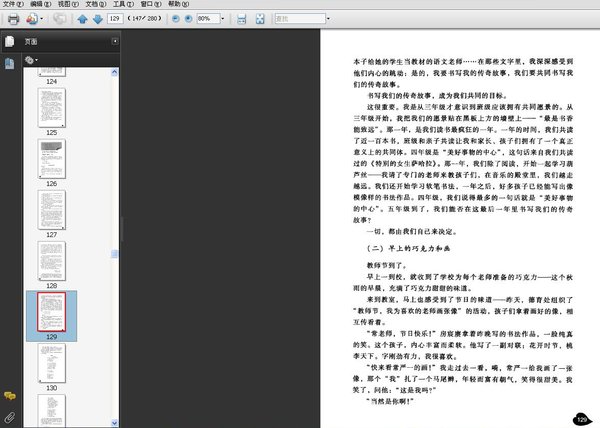
Task: Open the attachments paperclip panel
Action: pyautogui.click(x=10, y=415)
